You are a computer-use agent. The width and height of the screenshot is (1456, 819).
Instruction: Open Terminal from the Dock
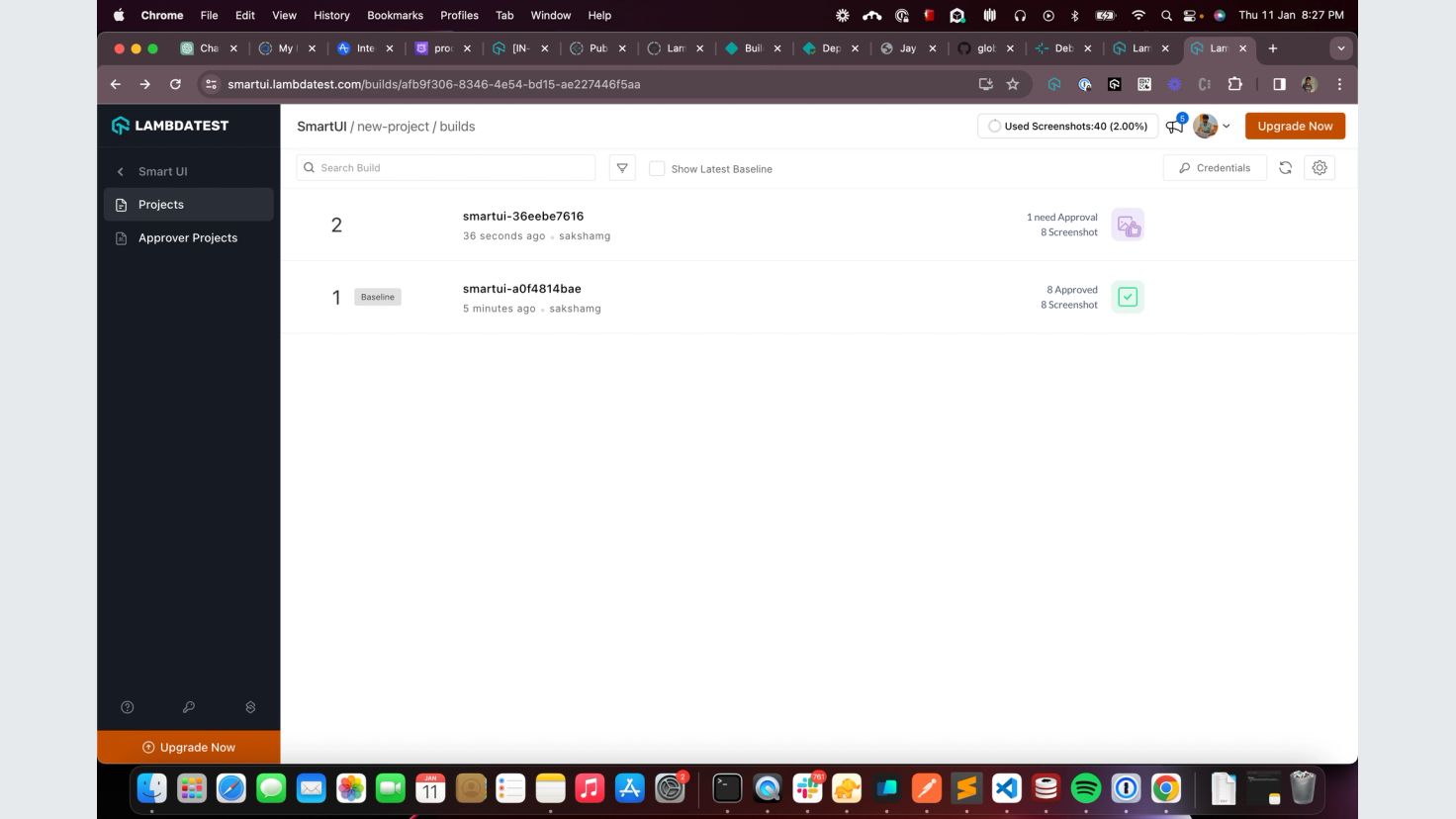(x=727, y=788)
